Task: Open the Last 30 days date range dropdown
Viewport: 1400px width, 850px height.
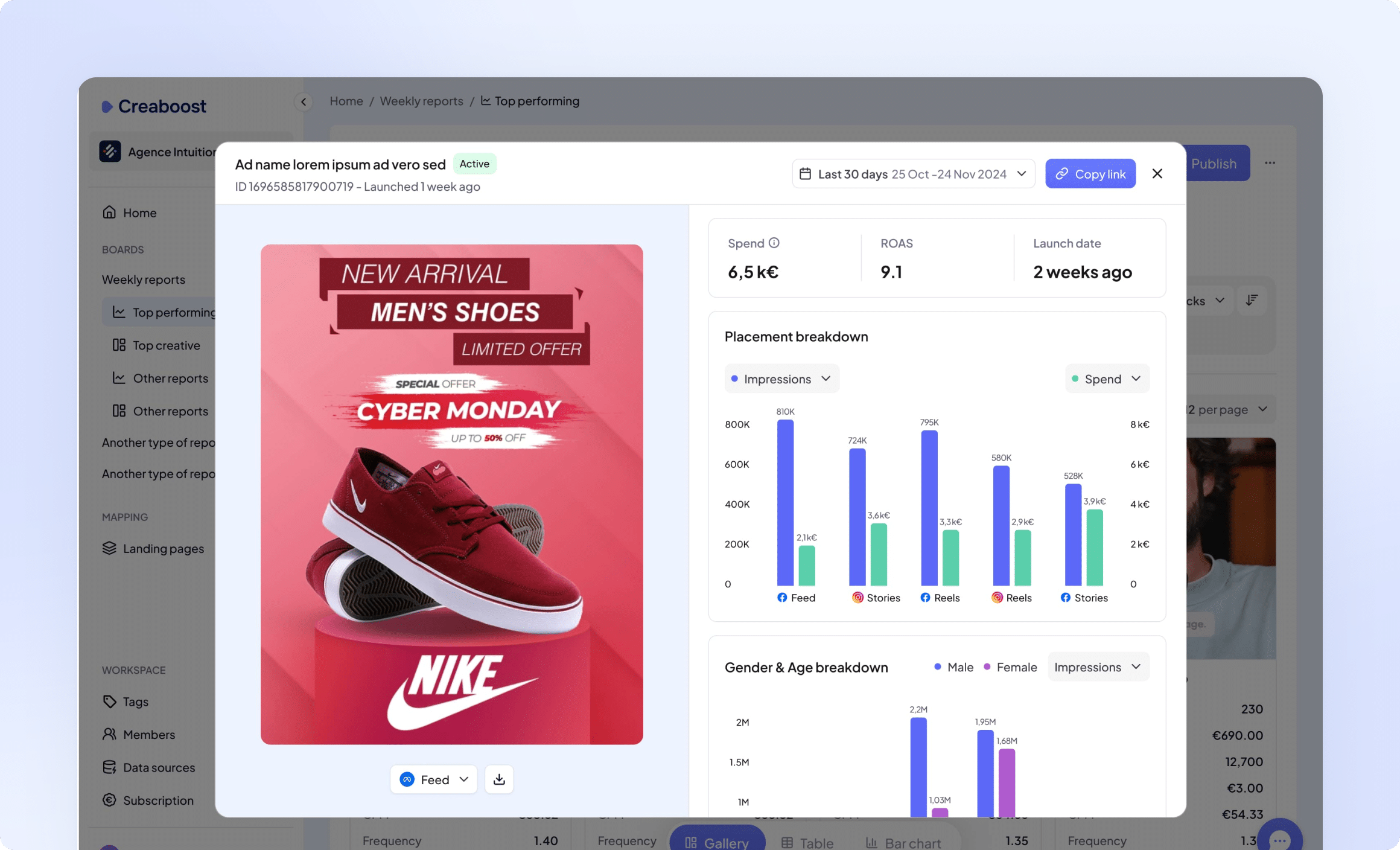Action: pos(913,174)
